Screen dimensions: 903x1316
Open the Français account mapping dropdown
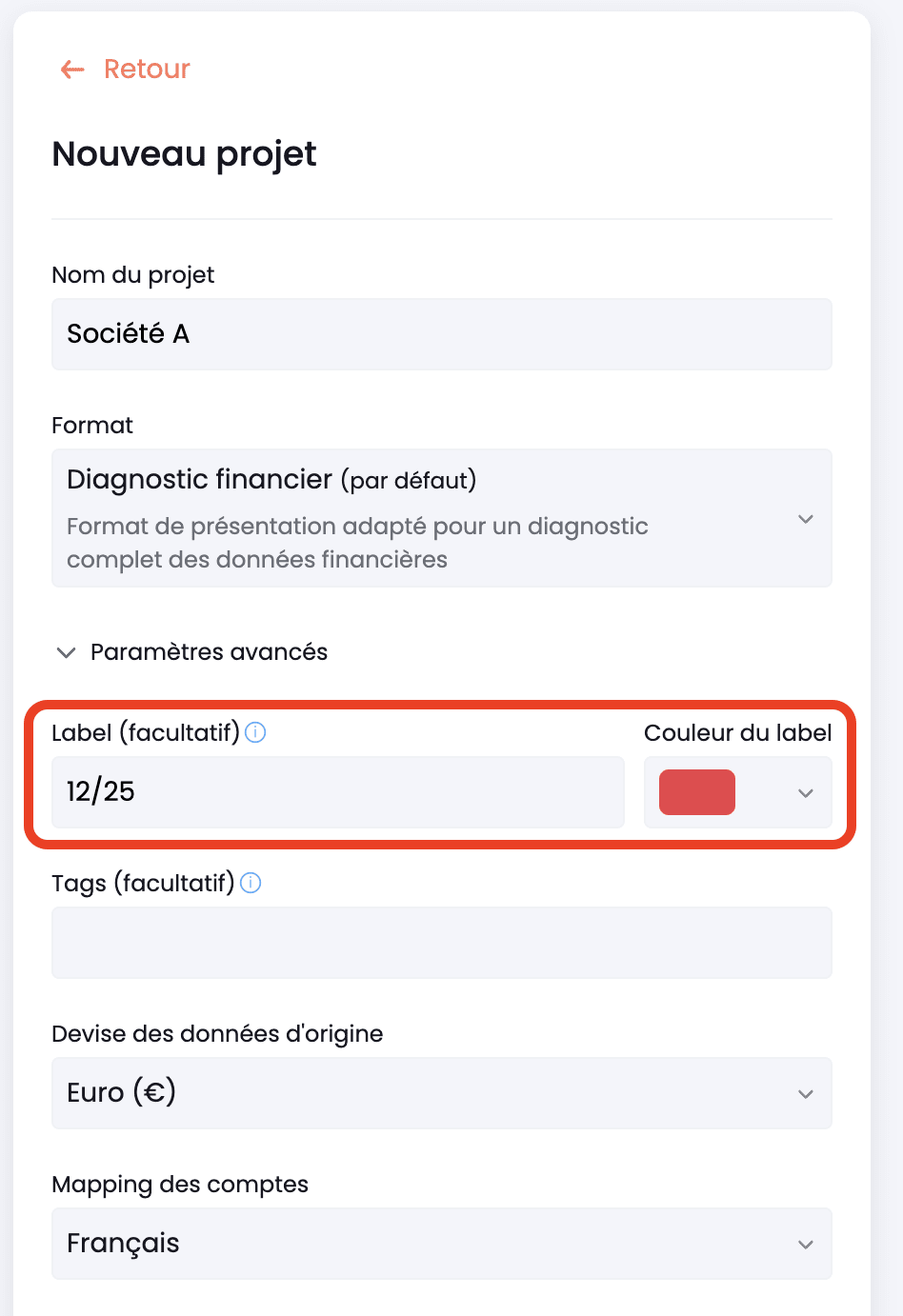pos(442,1244)
